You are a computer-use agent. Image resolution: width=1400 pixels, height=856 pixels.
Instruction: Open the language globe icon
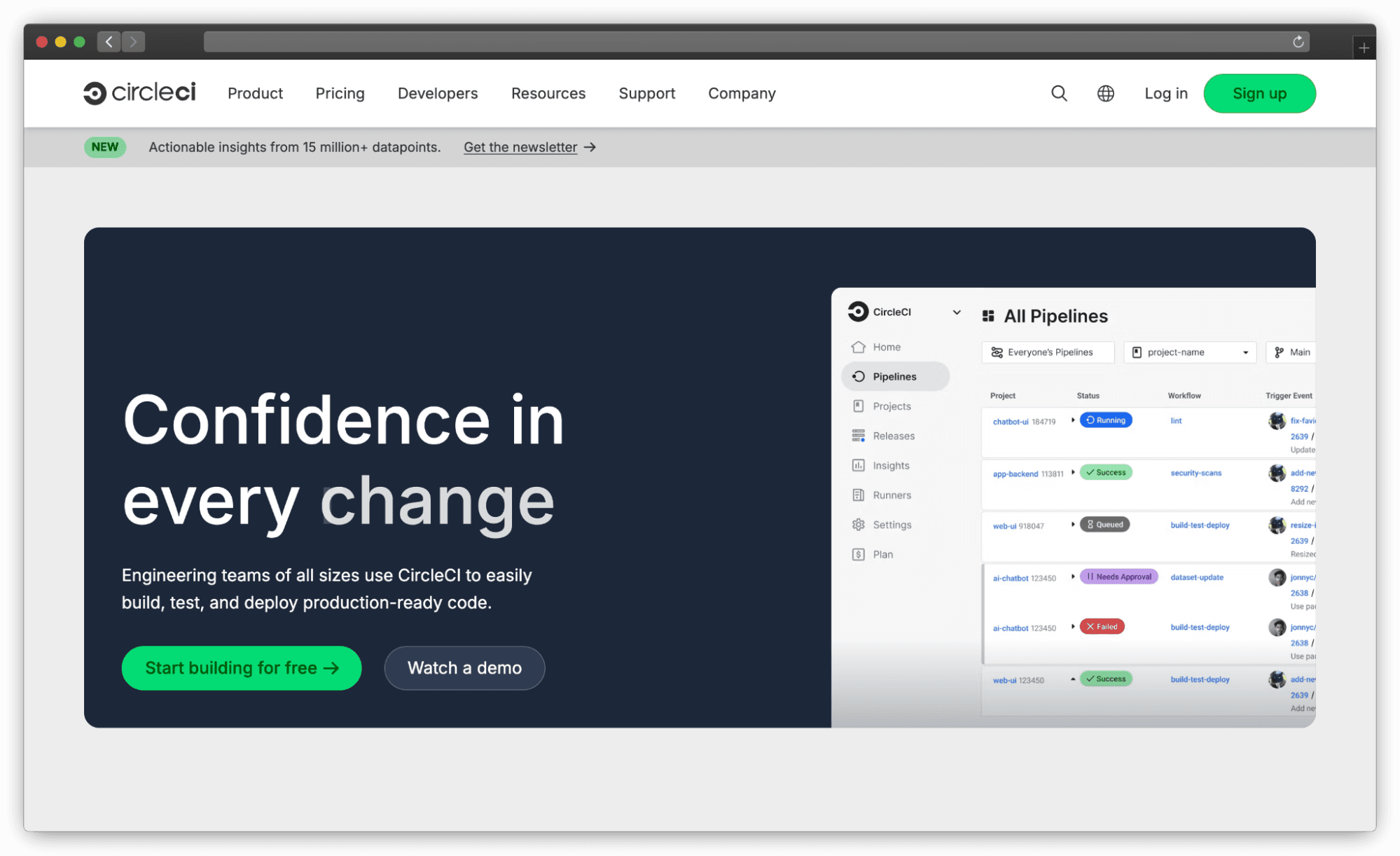coord(1105,93)
